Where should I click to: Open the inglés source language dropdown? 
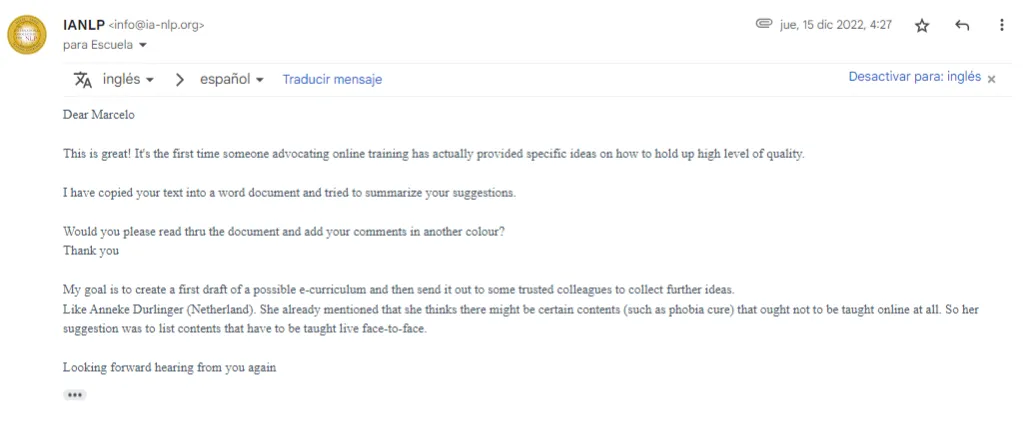(129, 80)
